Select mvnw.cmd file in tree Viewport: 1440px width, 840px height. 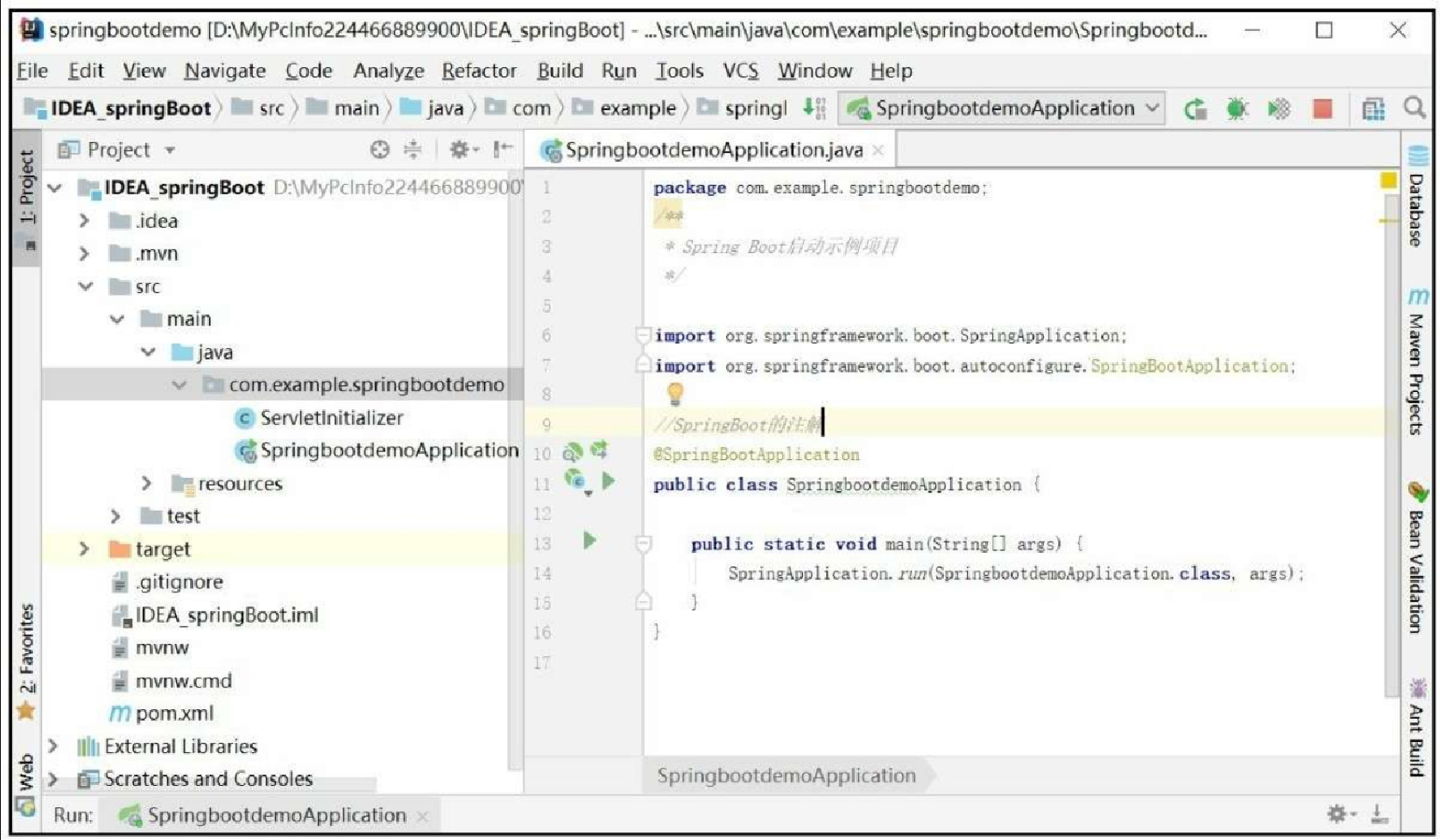[172, 681]
